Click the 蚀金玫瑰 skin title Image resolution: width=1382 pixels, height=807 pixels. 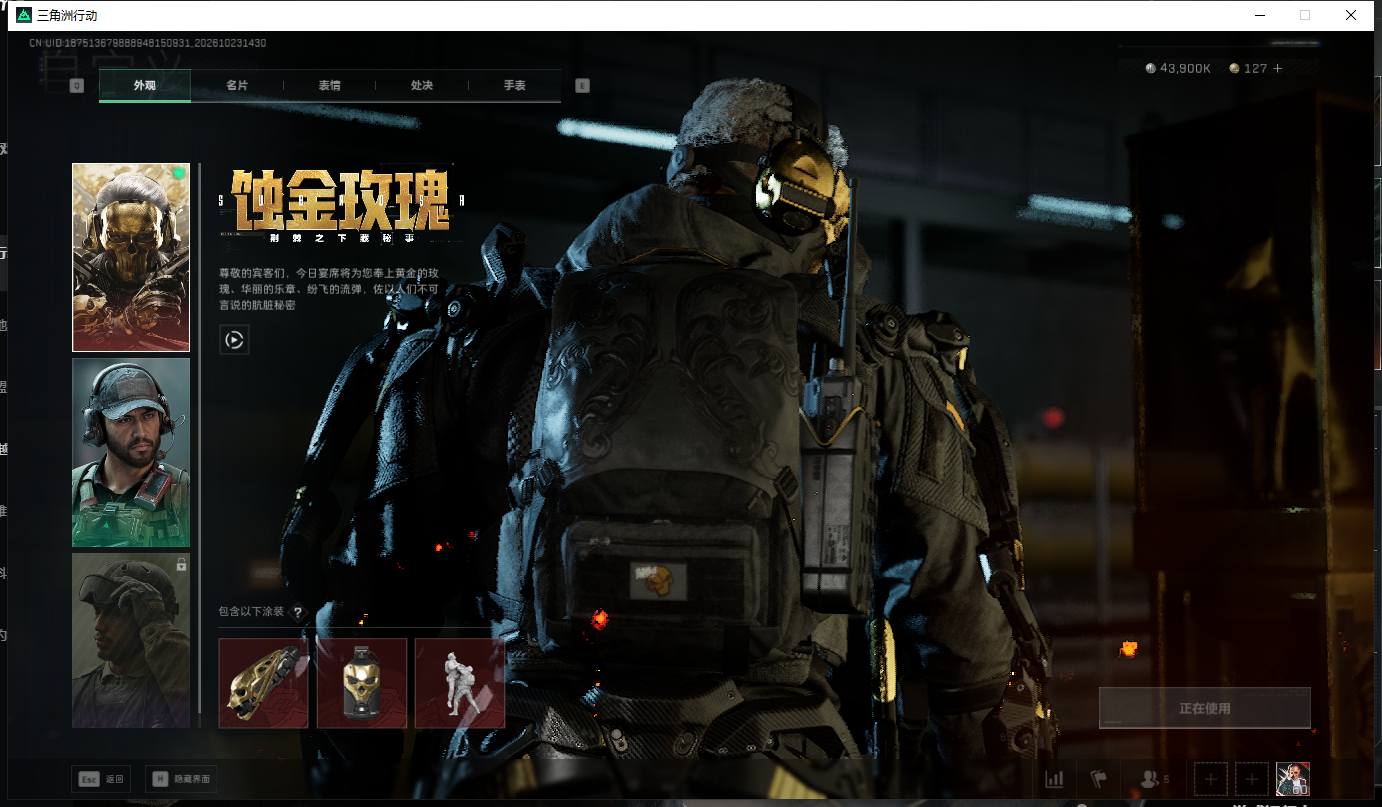pyautogui.click(x=341, y=200)
